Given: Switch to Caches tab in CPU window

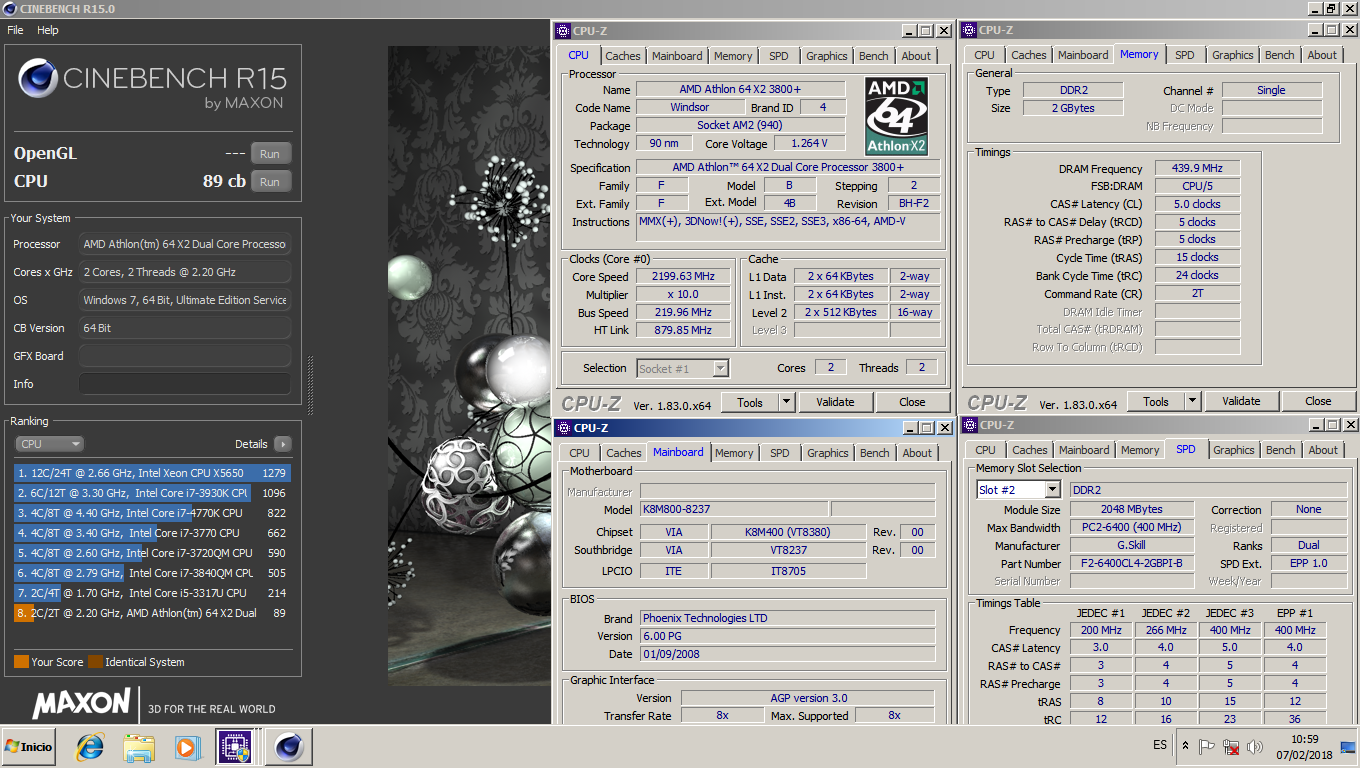Looking at the screenshot, I should [623, 56].
